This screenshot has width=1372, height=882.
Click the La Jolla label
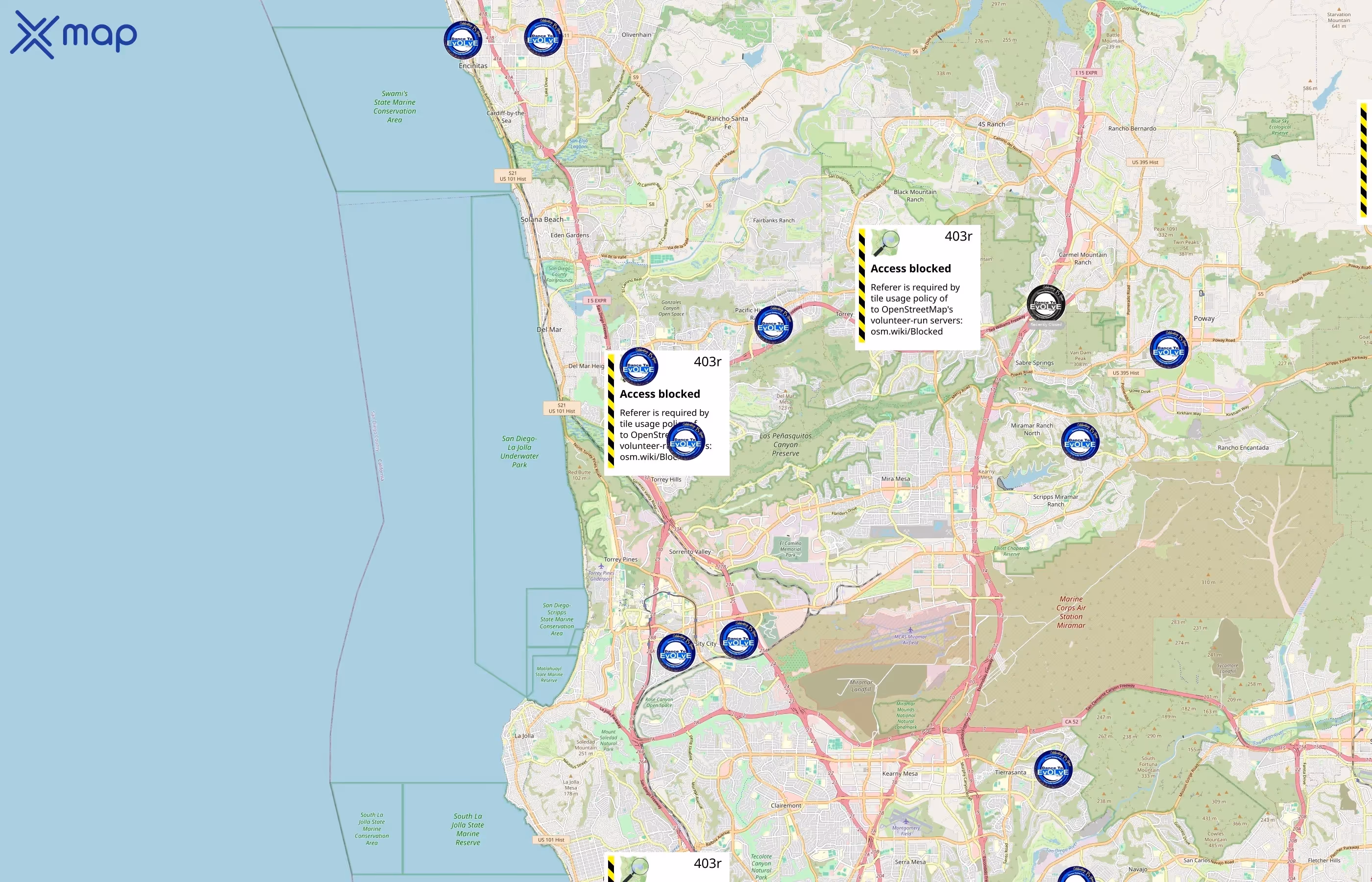pyautogui.click(x=523, y=736)
